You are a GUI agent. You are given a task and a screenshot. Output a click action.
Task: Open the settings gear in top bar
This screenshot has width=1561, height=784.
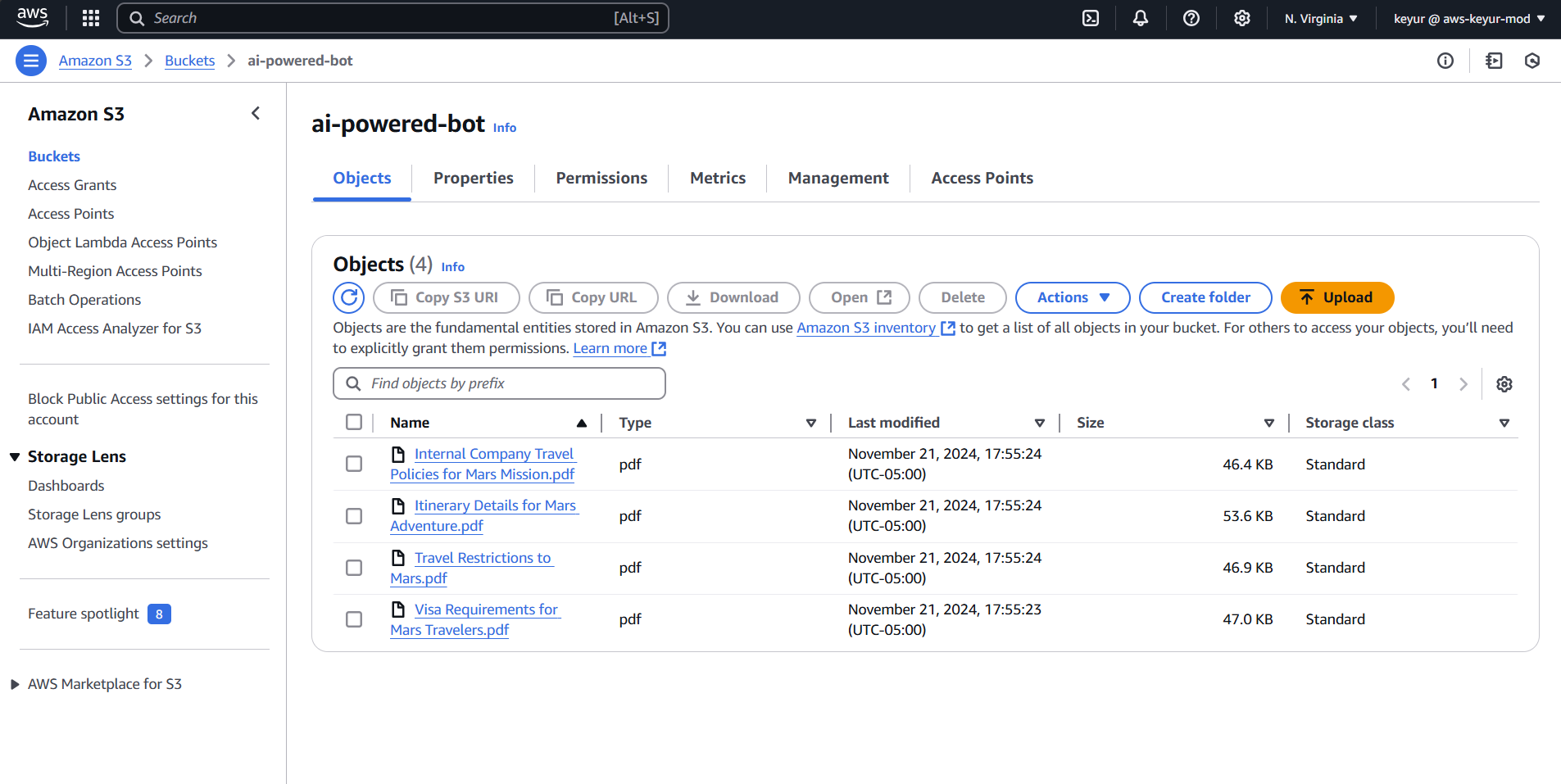(x=1242, y=18)
